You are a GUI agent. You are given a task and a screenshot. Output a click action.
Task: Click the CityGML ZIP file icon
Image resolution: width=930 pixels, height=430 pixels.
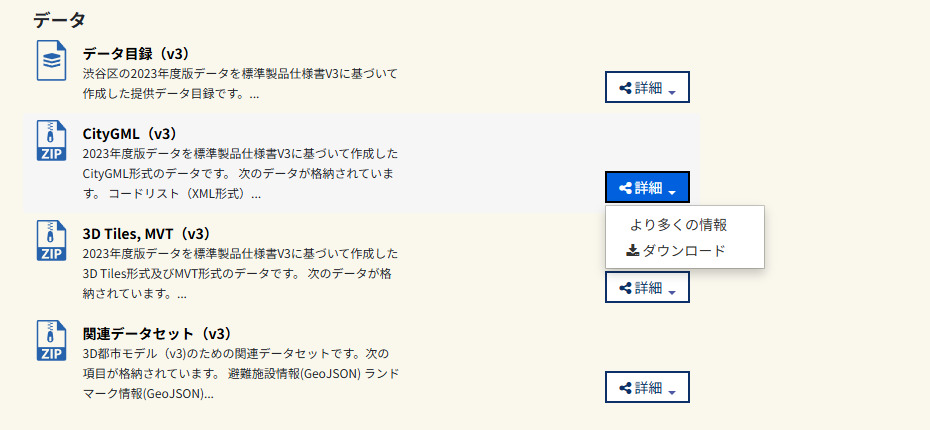tap(52, 141)
